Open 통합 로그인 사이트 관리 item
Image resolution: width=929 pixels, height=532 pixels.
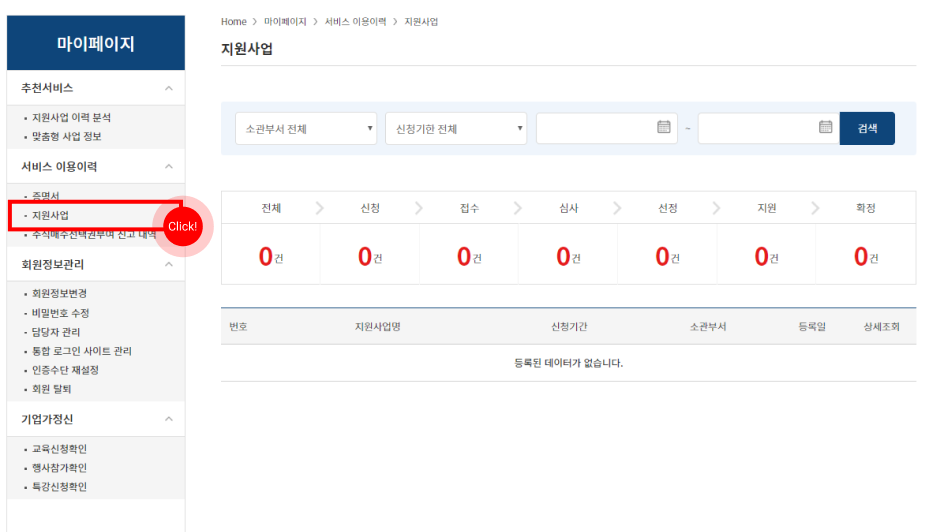pos(82,351)
